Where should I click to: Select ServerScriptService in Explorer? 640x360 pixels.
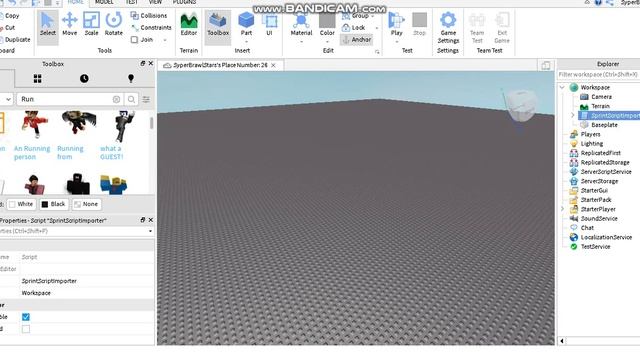point(606,172)
